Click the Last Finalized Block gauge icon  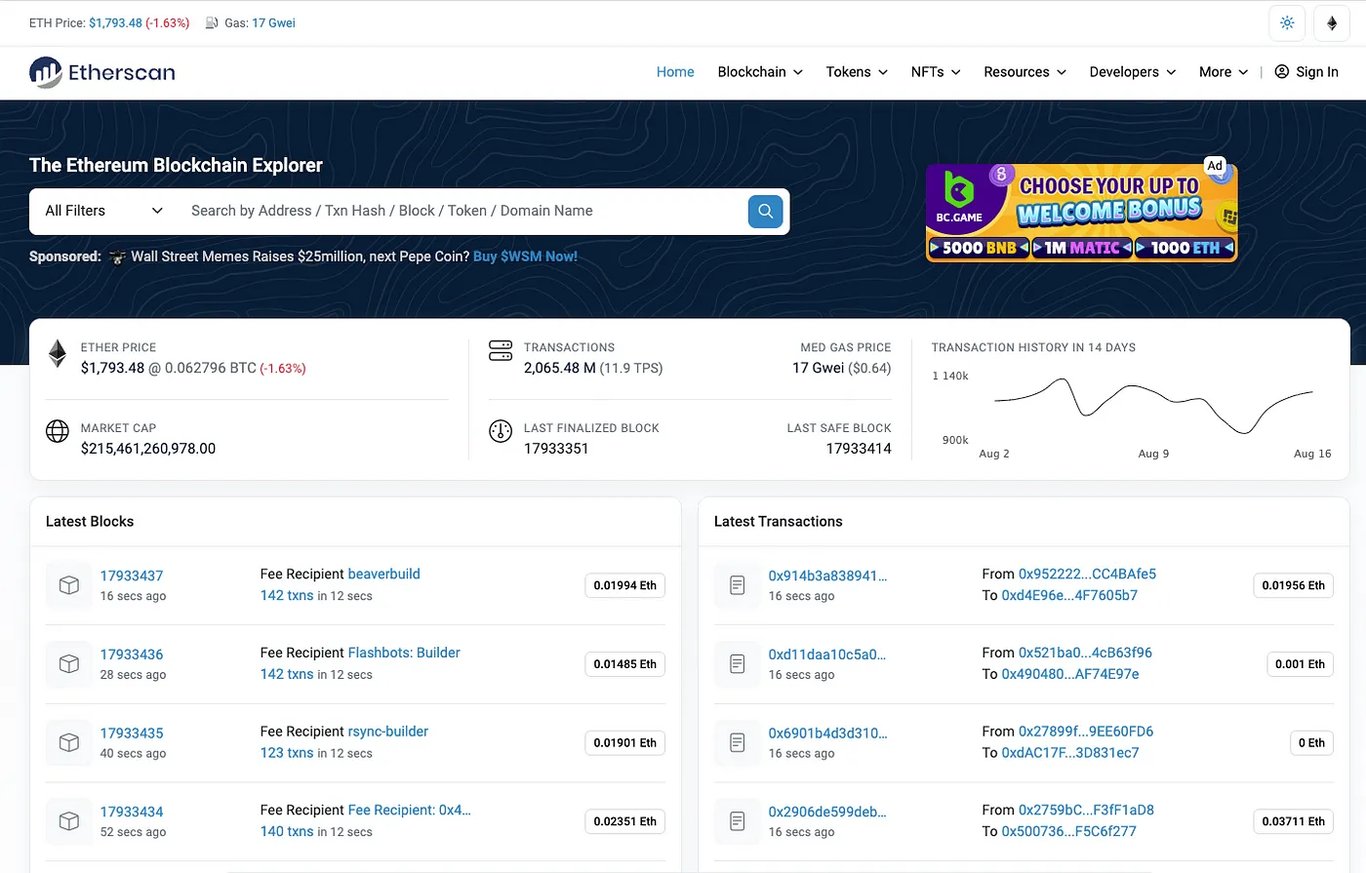click(x=500, y=431)
